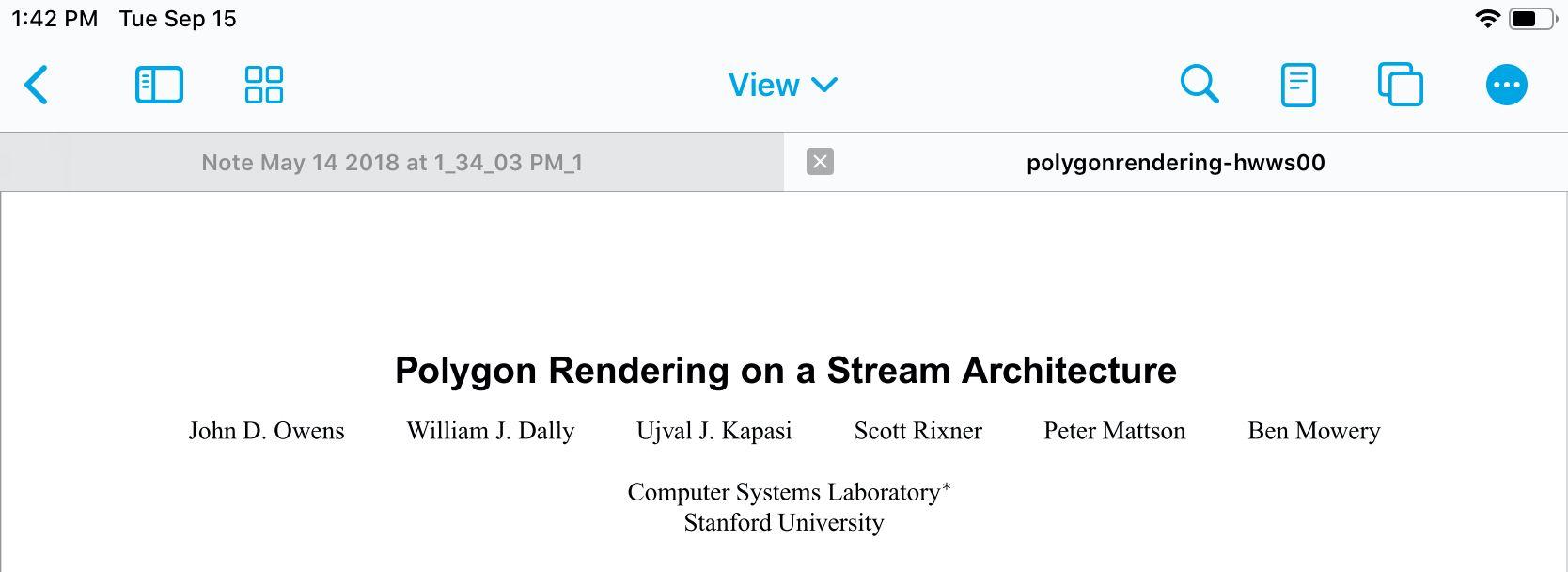Click author name William J. Dally
This screenshot has height=572, width=1568.
[490, 431]
